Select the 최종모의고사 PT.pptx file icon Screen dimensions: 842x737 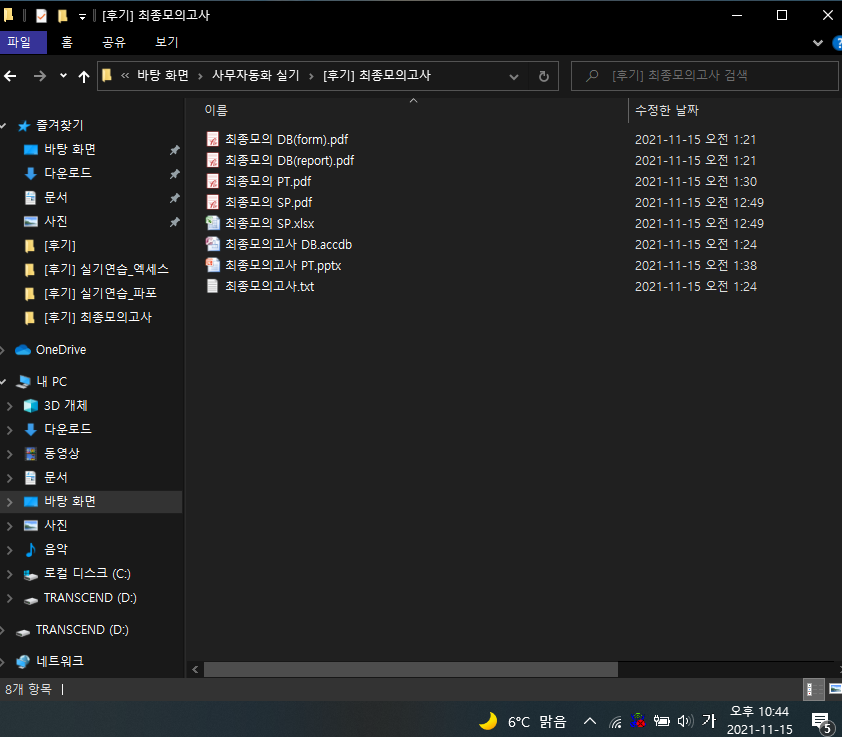pos(212,265)
